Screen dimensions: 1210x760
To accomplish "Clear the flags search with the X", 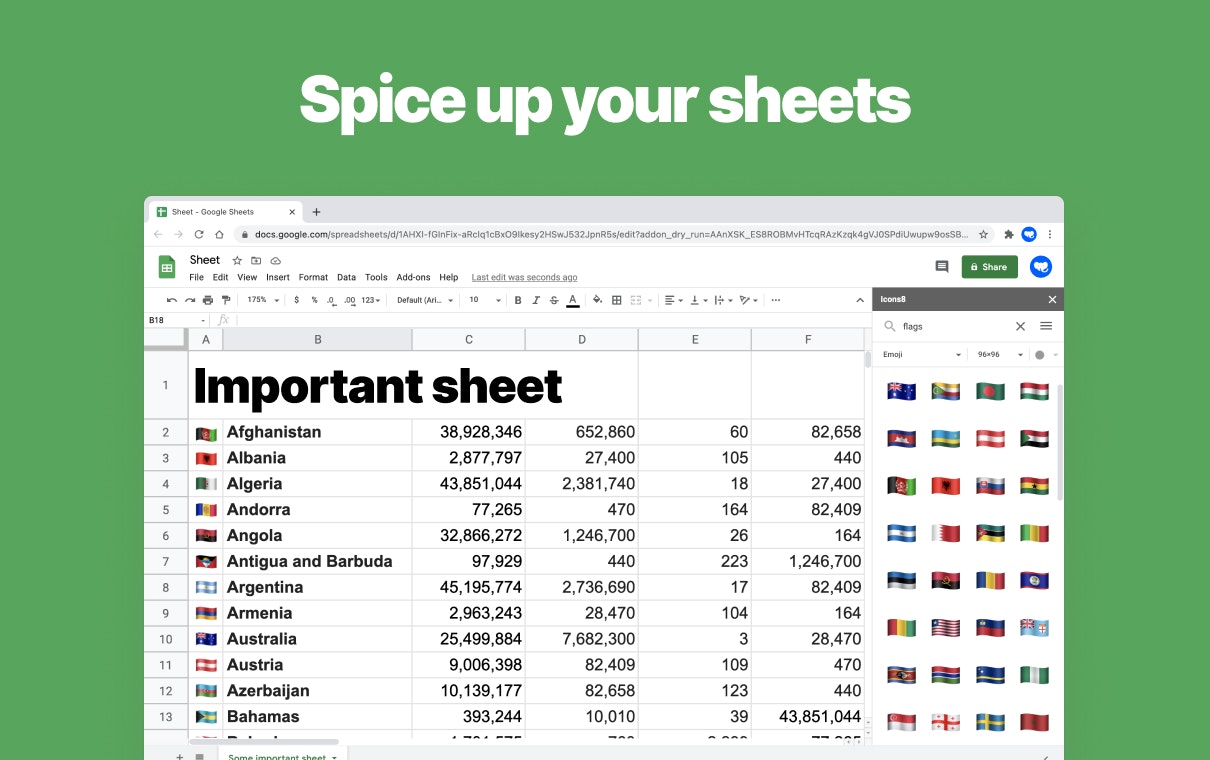I will [x=1020, y=326].
